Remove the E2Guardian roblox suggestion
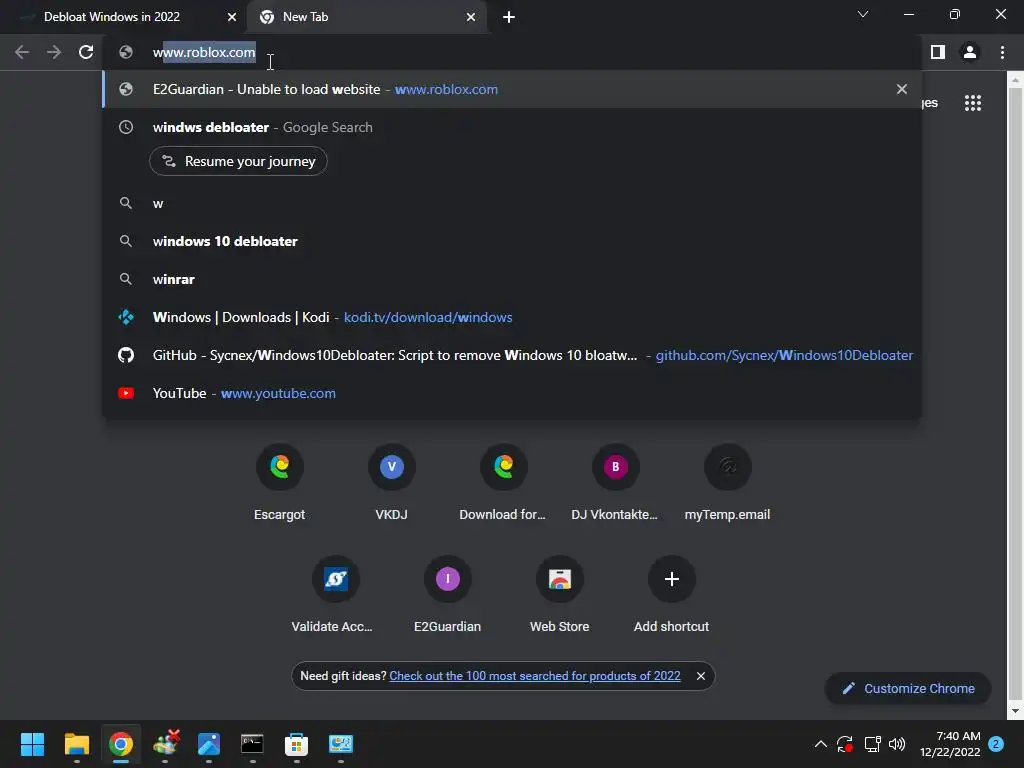This screenshot has width=1024, height=768. 902,89
